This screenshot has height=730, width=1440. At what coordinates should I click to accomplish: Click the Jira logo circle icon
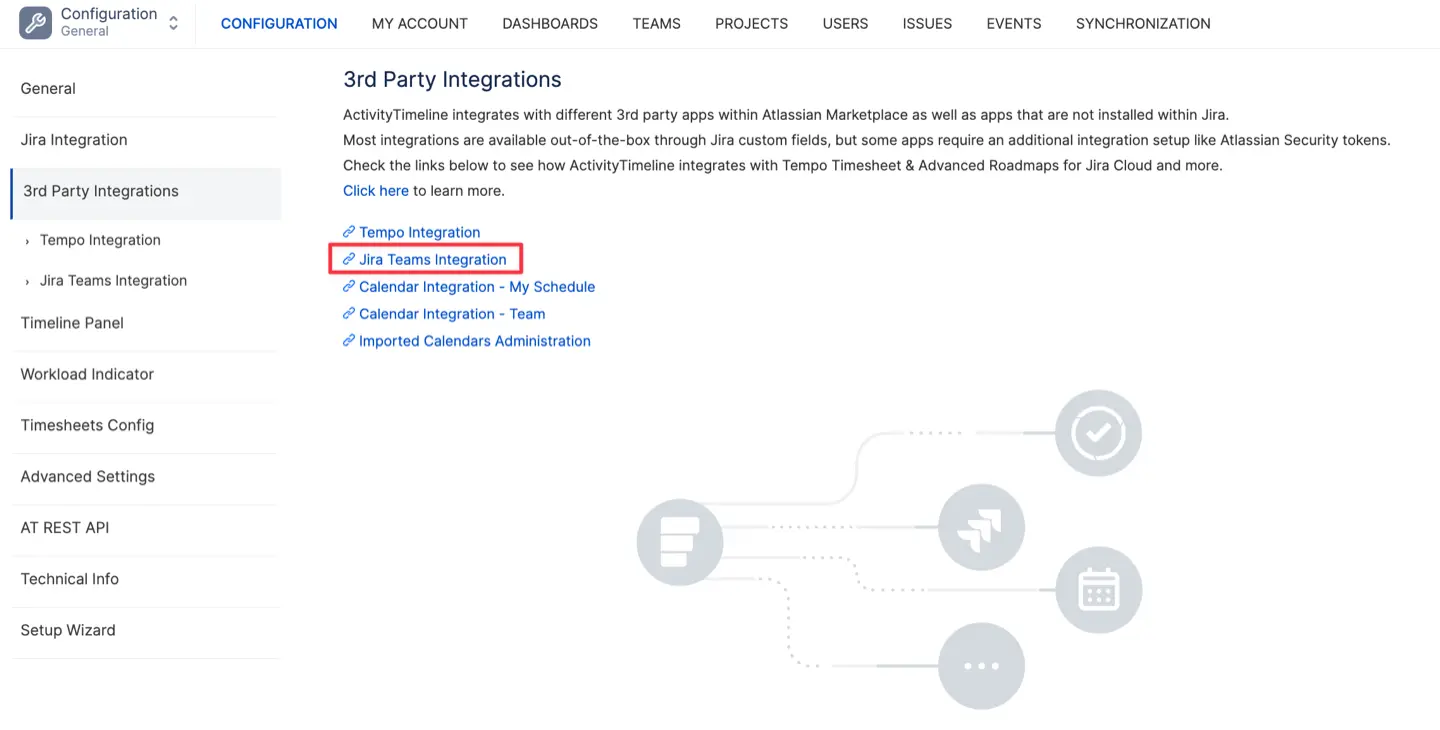[x=981, y=526]
